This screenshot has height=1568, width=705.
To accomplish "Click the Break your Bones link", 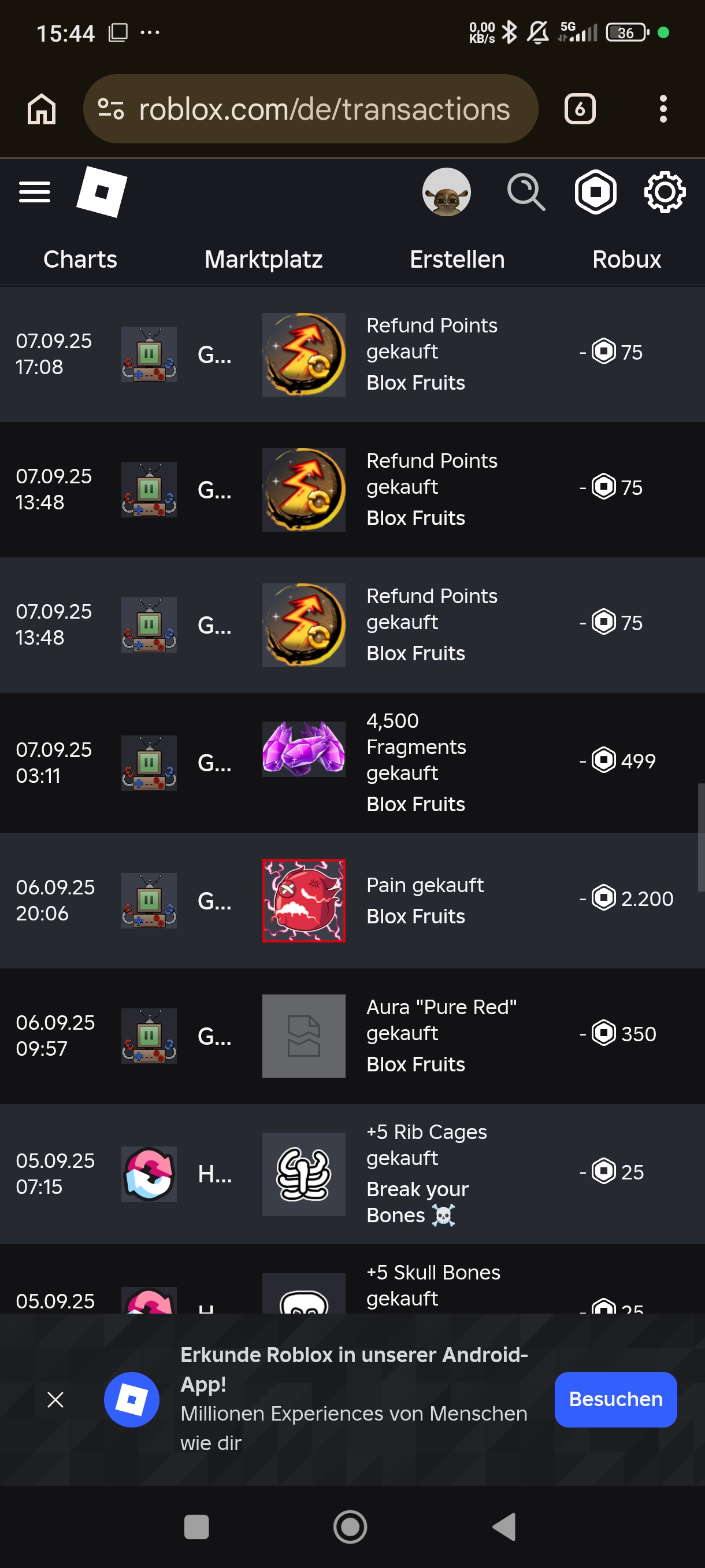I will pyautogui.click(x=417, y=1201).
